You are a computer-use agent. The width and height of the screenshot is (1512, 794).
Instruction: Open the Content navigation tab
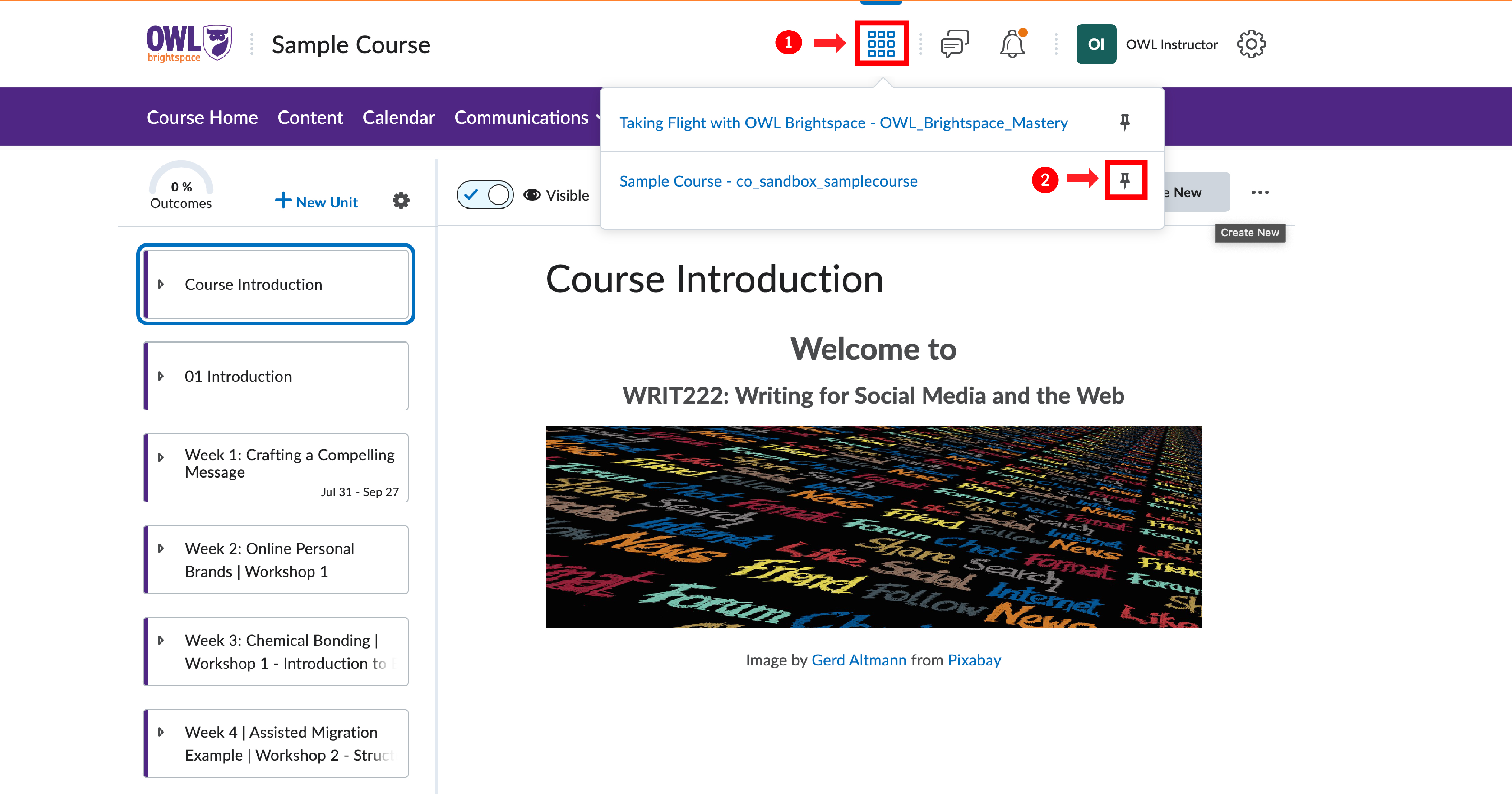click(310, 117)
